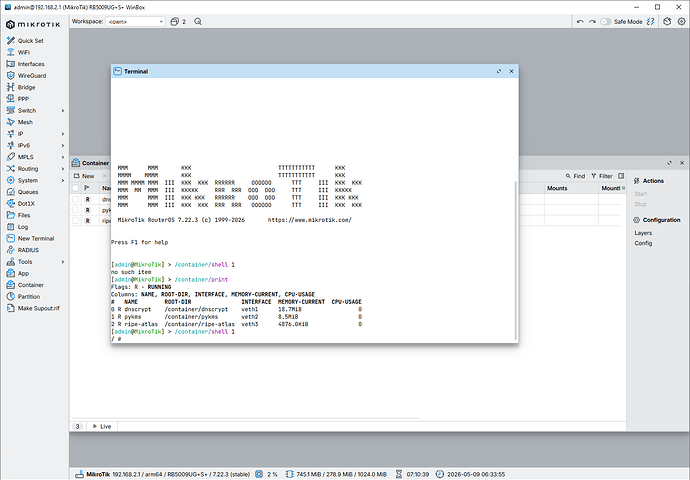Expand the MPLS submenu
The image size is (690, 480).
click(x=62, y=157)
